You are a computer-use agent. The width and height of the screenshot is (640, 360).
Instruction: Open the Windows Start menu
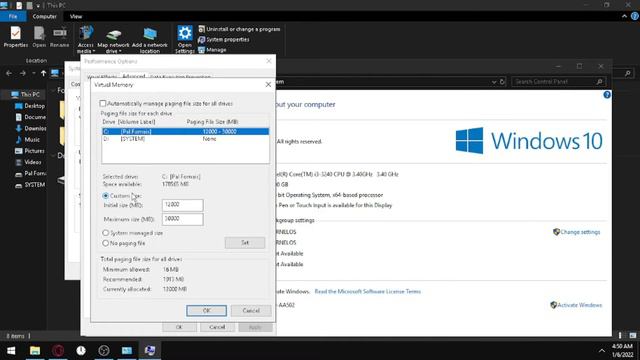pos(11,350)
